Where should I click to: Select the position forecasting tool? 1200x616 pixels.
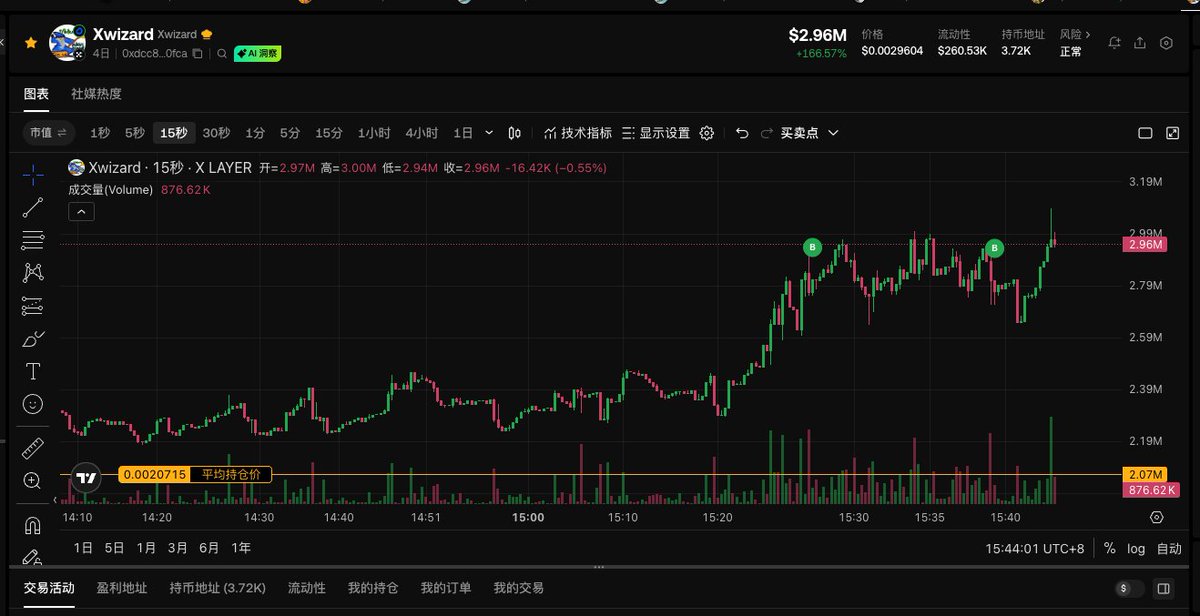coord(33,306)
